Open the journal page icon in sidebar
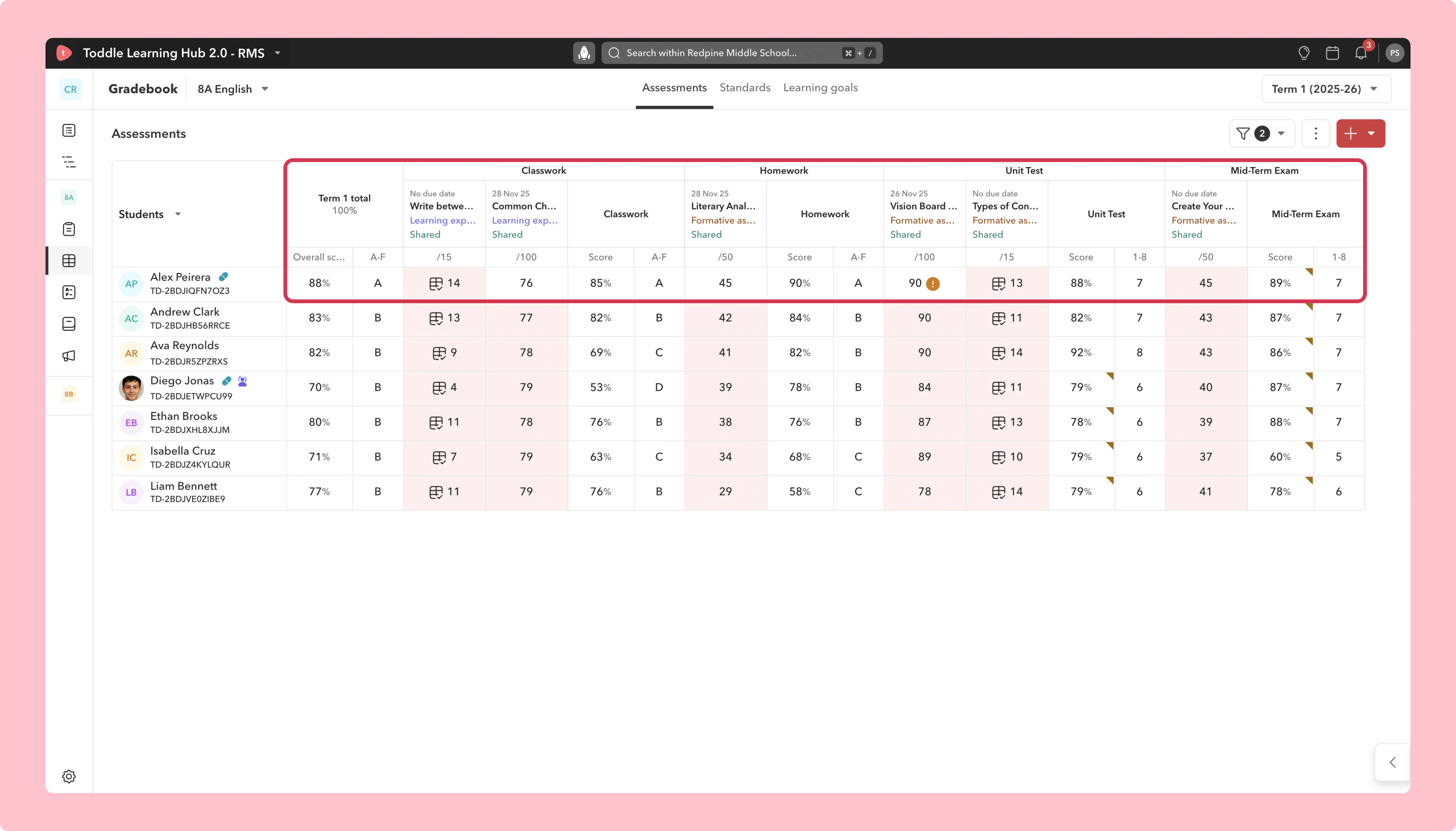Image resolution: width=1456 pixels, height=831 pixels. (69, 324)
